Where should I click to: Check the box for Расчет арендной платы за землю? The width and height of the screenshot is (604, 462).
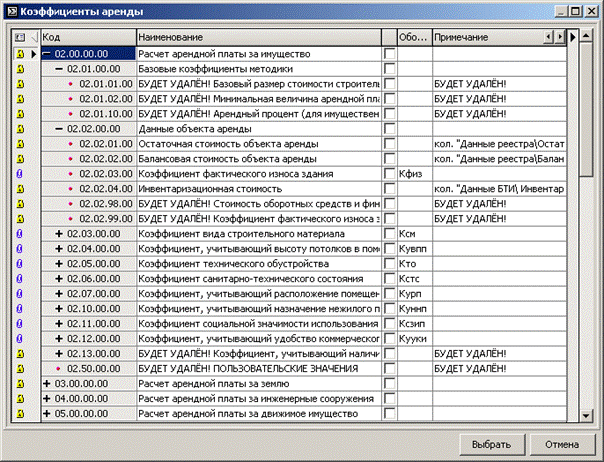(390, 383)
